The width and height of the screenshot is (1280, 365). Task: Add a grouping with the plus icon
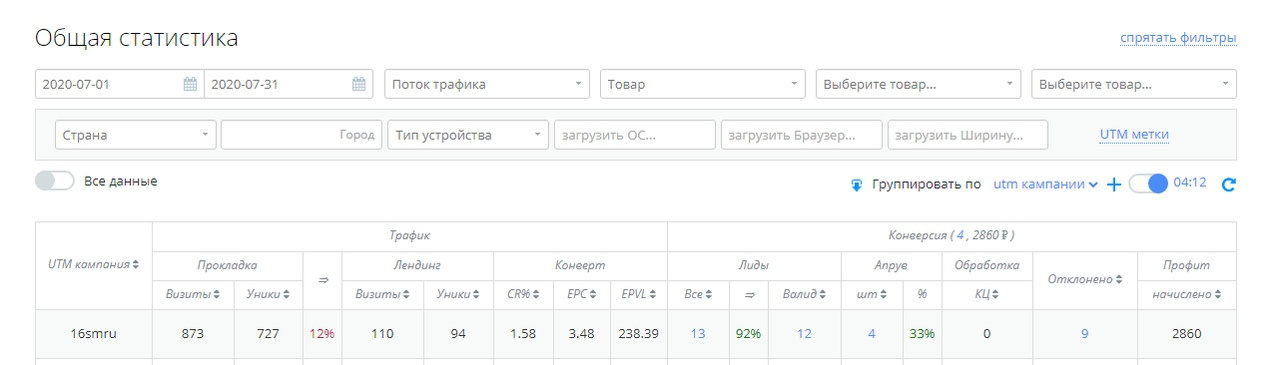click(x=1114, y=185)
